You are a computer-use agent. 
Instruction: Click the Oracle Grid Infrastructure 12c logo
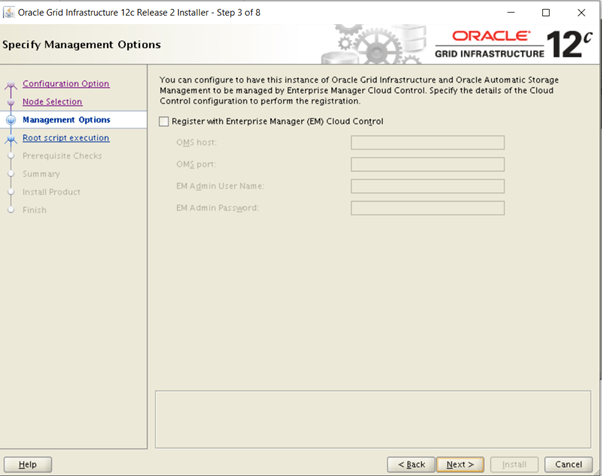point(511,44)
